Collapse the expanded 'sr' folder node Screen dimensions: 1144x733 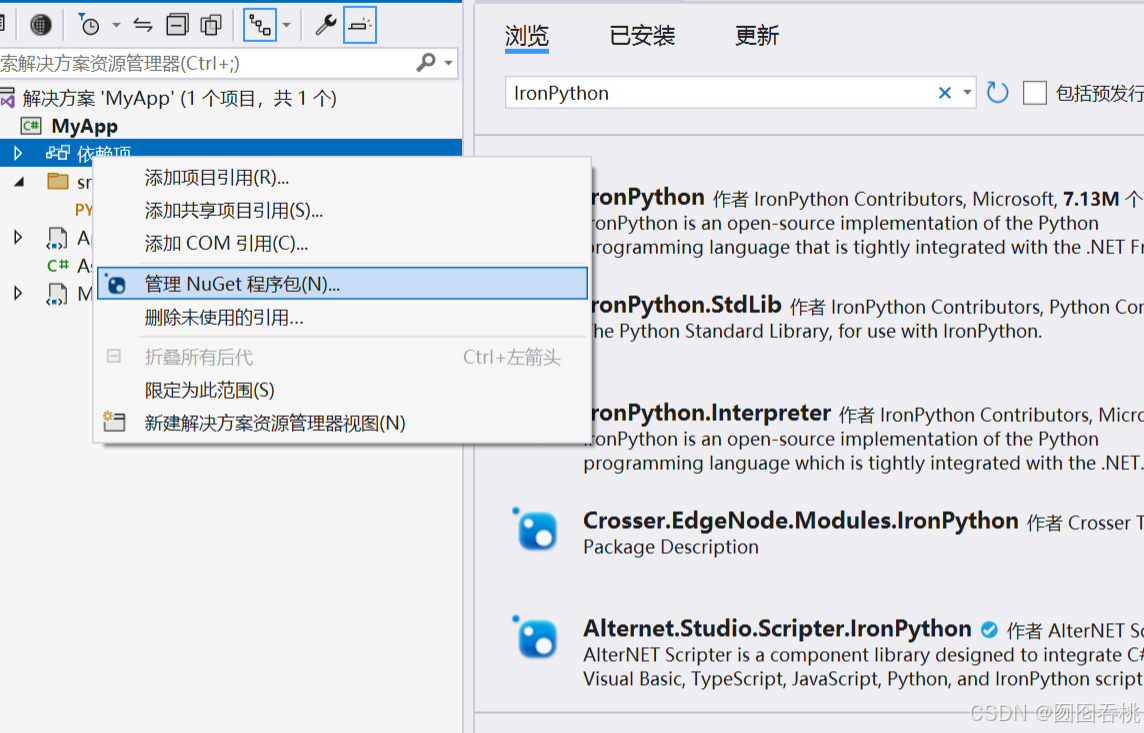pos(19,182)
